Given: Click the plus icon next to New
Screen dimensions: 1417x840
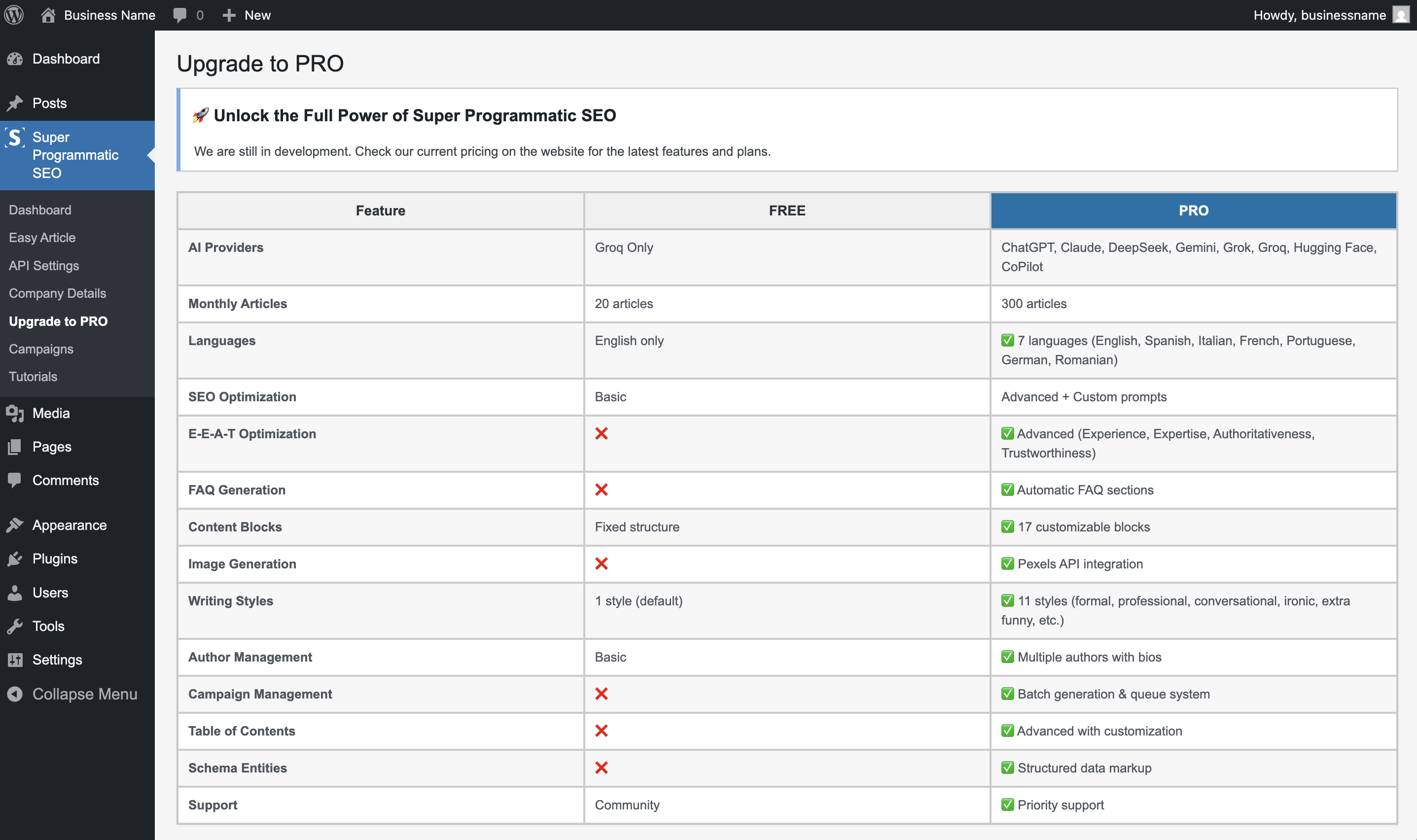Looking at the screenshot, I should [229, 15].
